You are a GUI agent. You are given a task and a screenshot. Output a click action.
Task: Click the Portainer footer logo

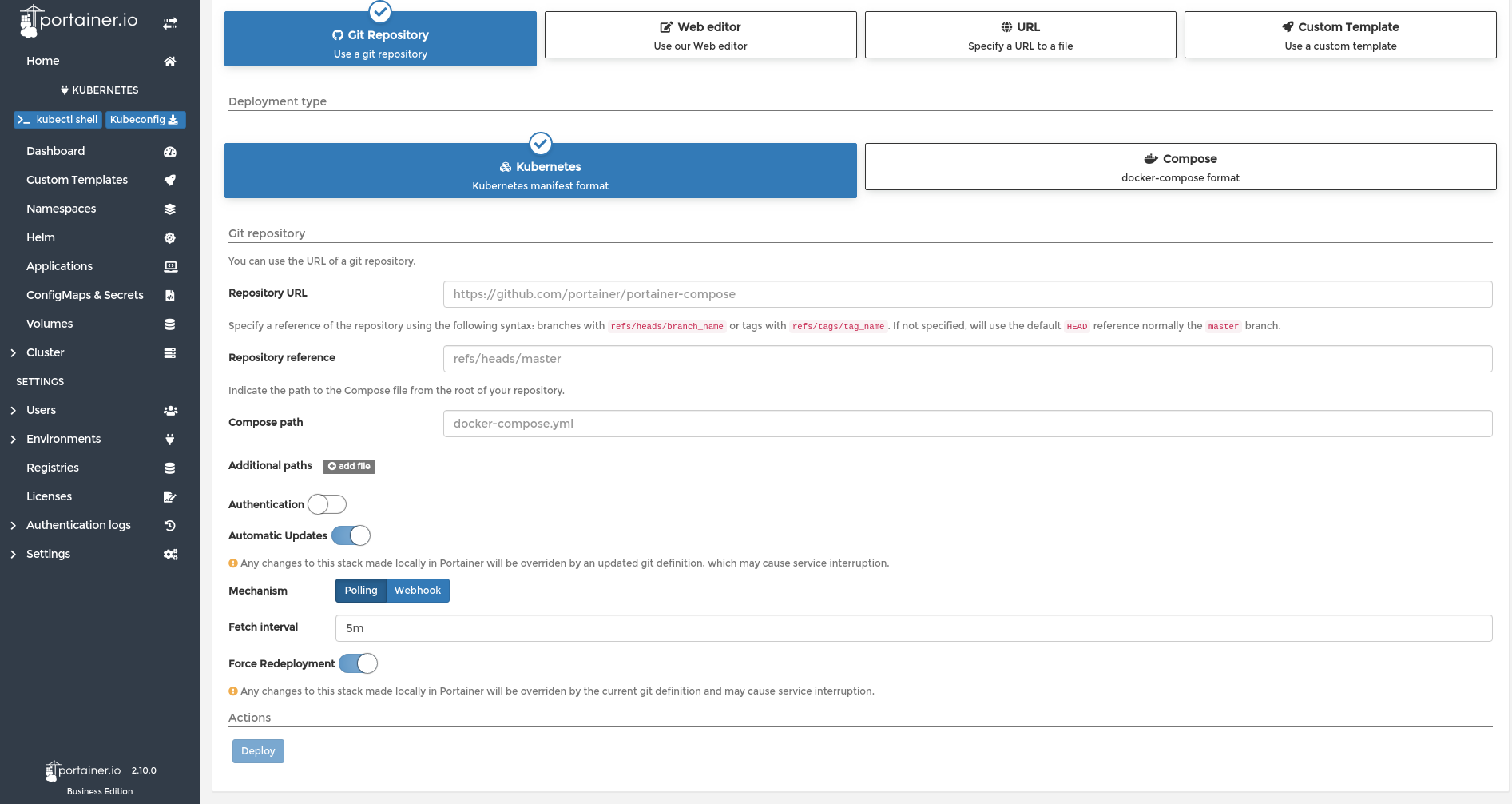click(x=83, y=770)
